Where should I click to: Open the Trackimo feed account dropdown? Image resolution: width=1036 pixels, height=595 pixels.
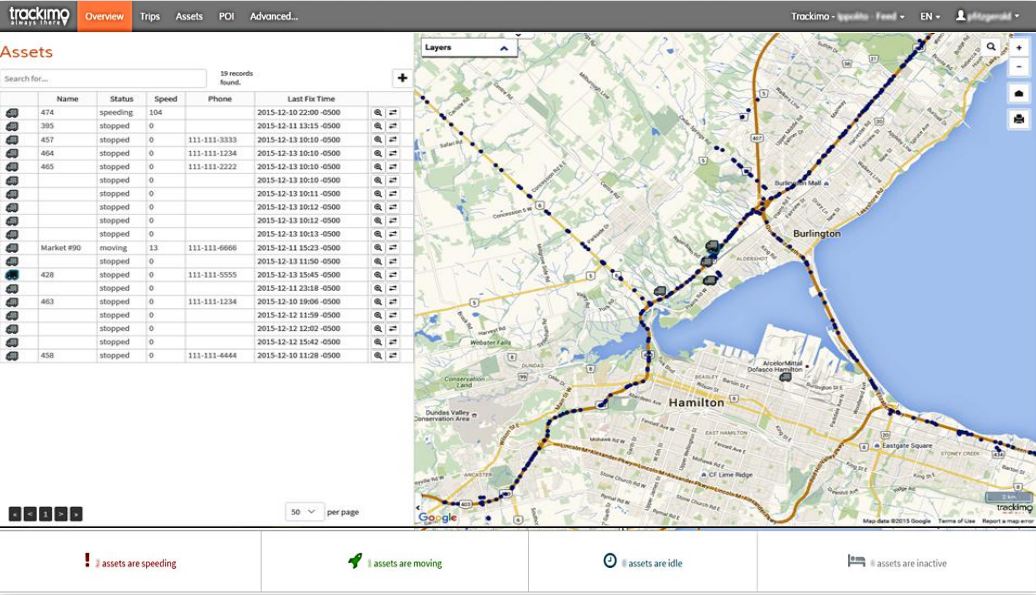click(848, 16)
